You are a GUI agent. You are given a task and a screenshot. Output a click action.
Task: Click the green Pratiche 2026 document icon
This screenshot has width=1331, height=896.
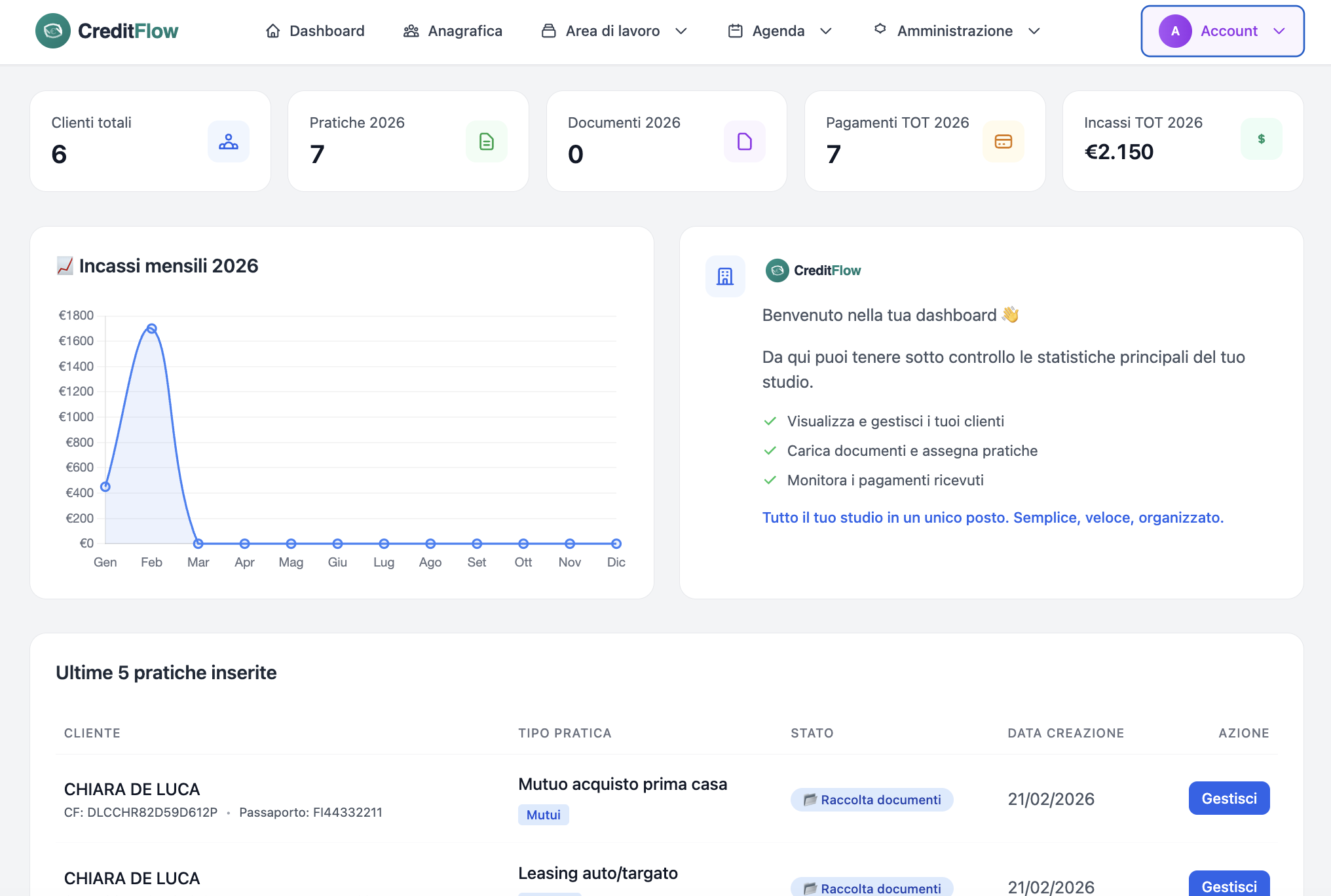(x=486, y=141)
